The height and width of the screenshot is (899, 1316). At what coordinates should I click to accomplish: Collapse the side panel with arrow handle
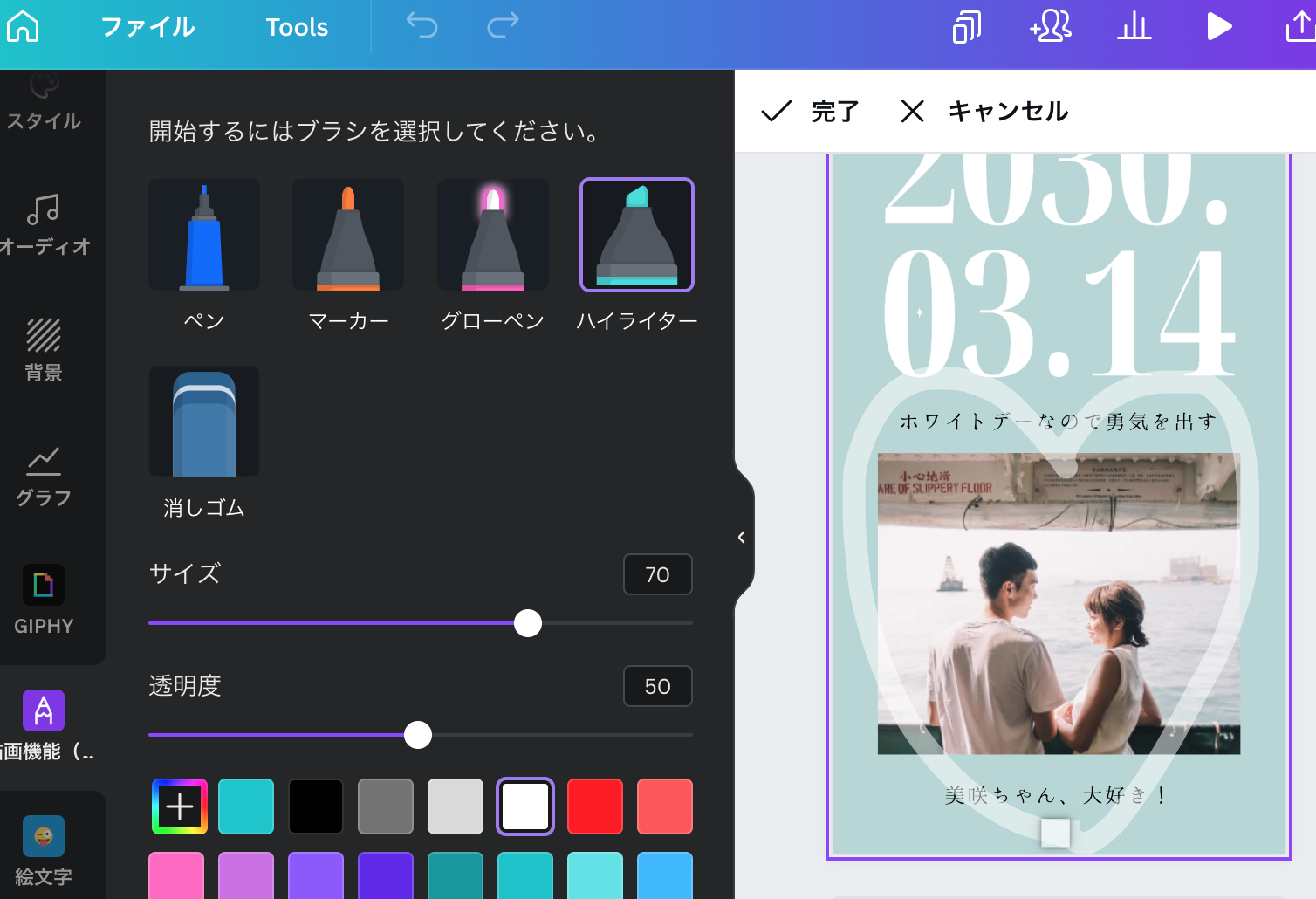pyautogui.click(x=743, y=537)
